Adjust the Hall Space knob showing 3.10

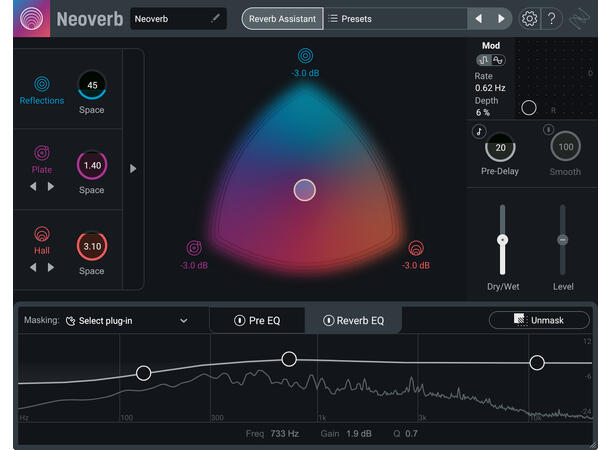[92, 246]
